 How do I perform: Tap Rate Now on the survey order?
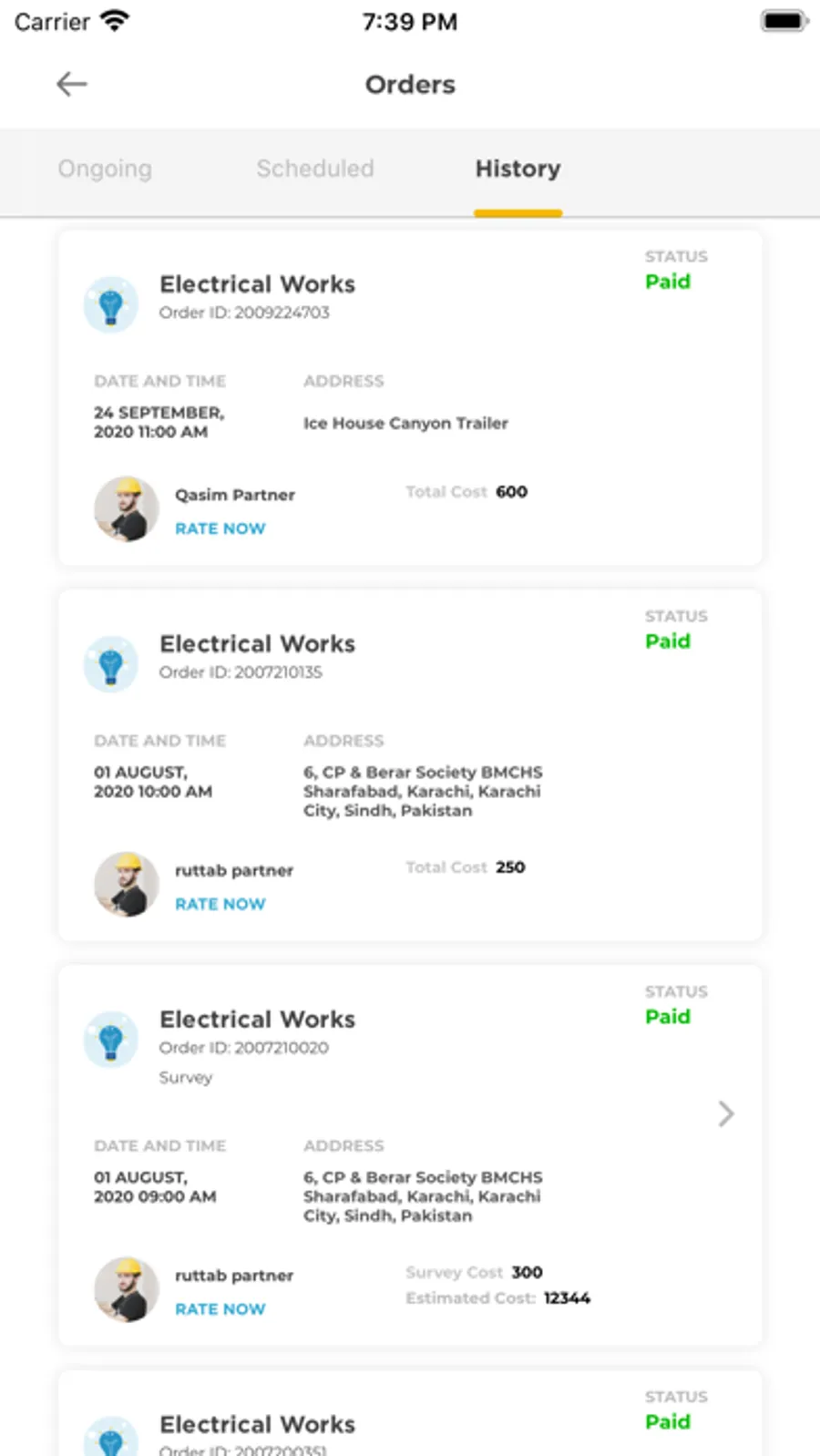pos(220,1309)
